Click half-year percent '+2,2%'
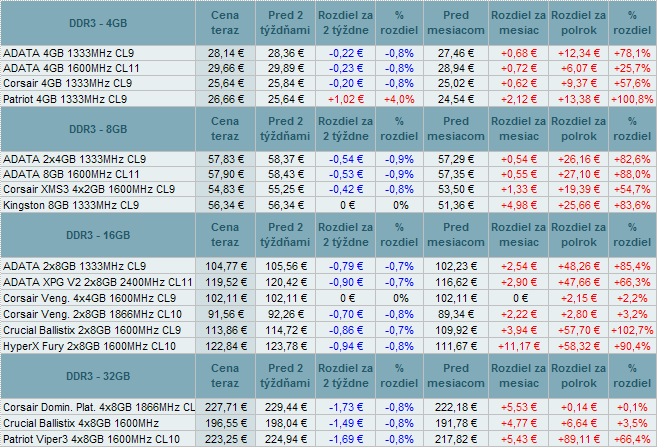 coord(632,298)
